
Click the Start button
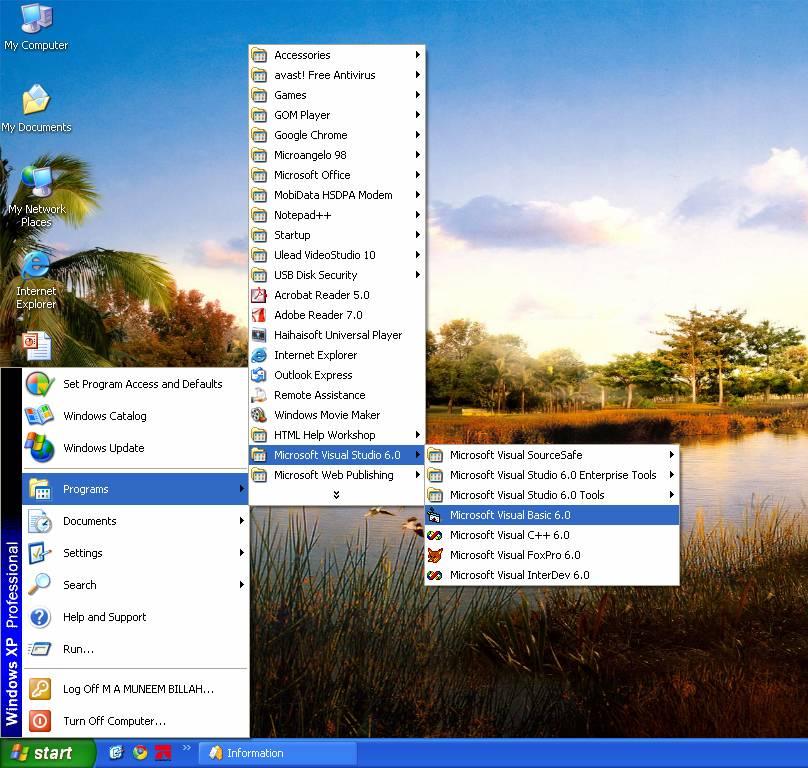(x=47, y=753)
